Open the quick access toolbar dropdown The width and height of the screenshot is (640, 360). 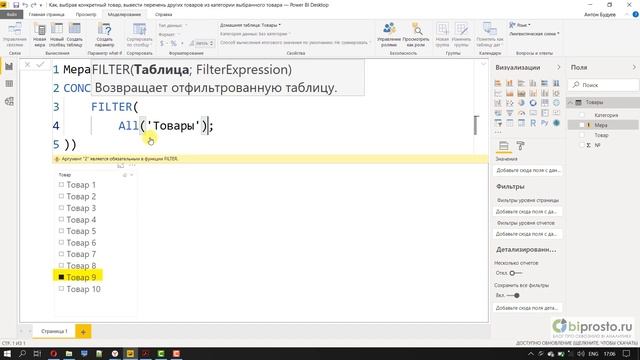click(x=41, y=5)
